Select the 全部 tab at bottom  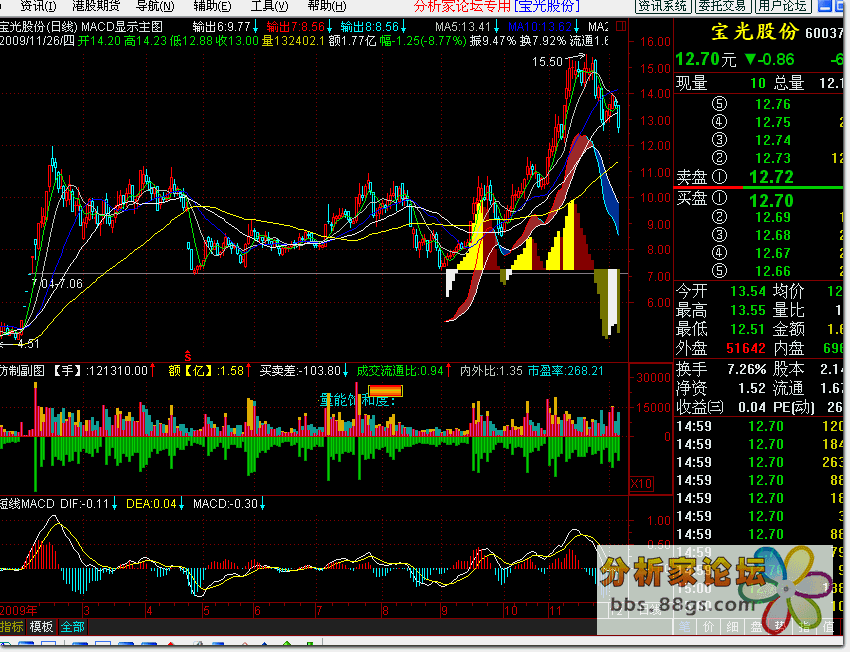point(72,627)
